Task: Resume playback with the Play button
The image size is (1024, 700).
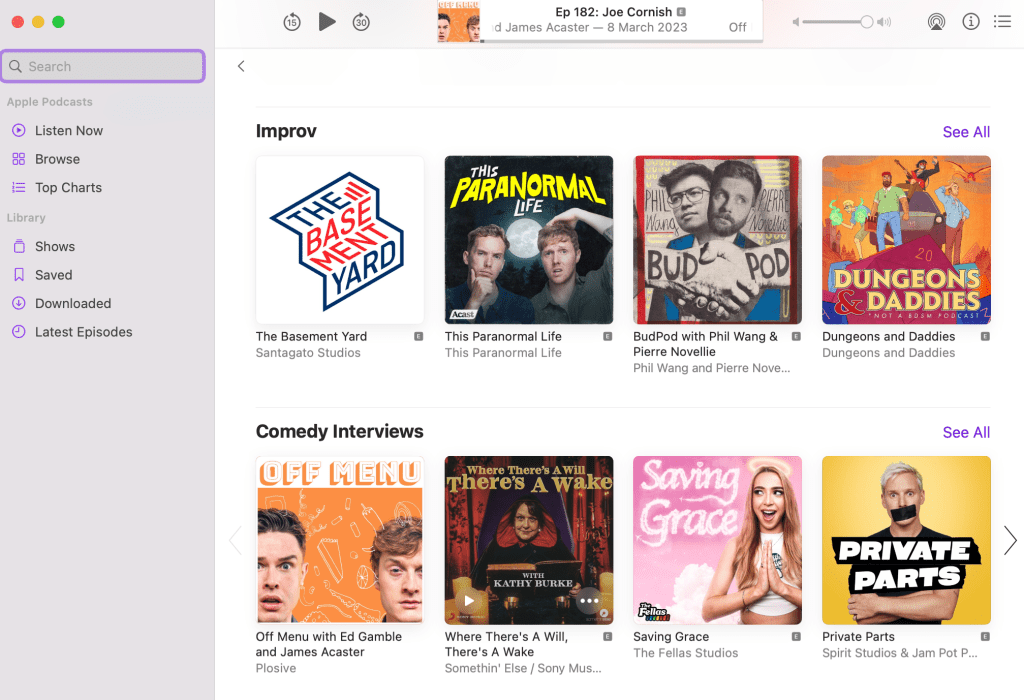Action: [x=327, y=21]
